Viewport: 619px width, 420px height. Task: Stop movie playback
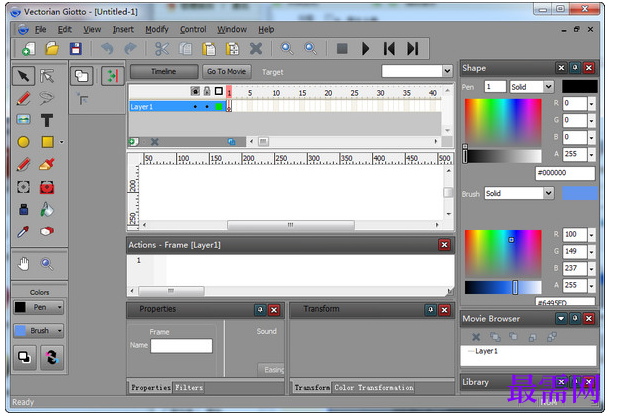click(342, 49)
